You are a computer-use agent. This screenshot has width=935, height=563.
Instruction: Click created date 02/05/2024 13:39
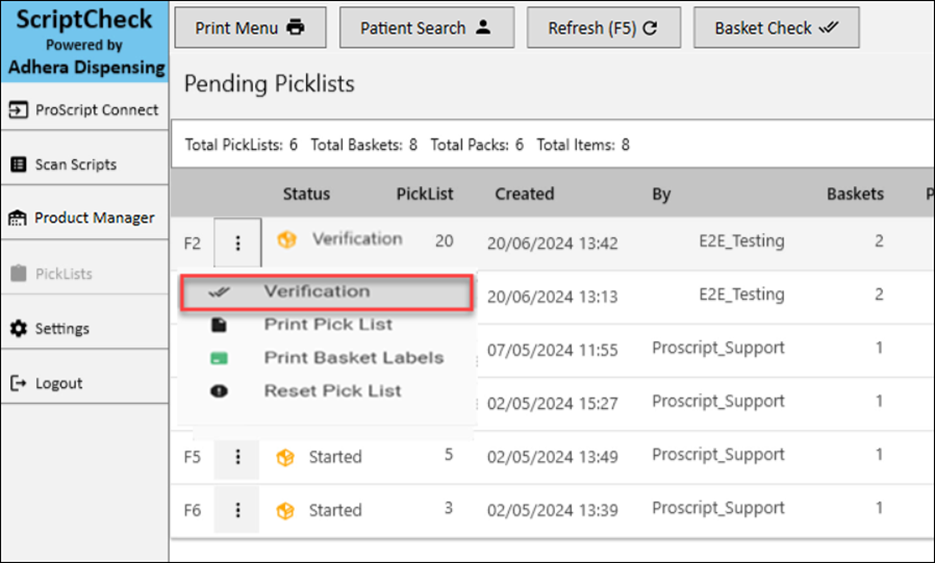(552, 511)
